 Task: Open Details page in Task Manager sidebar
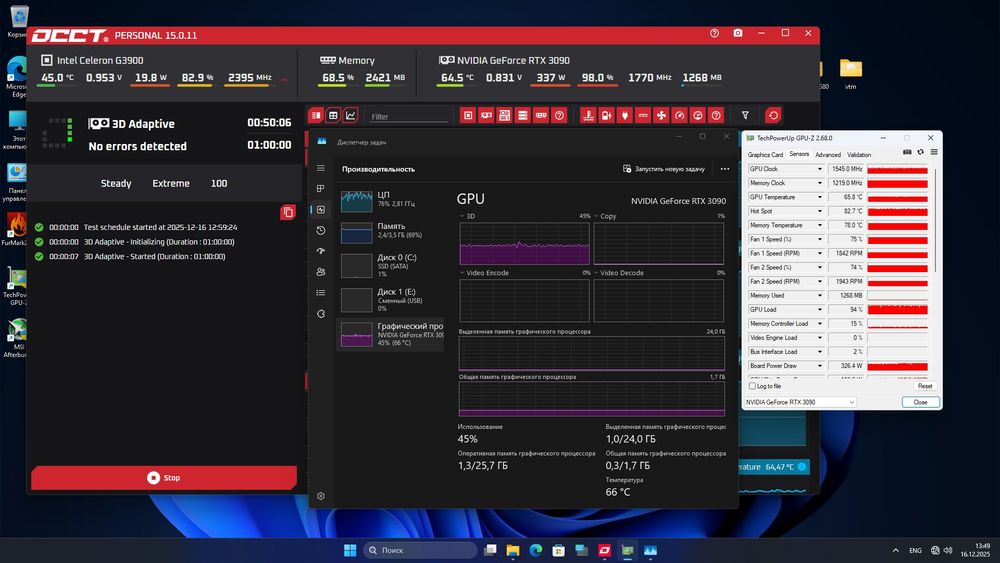coord(321,293)
